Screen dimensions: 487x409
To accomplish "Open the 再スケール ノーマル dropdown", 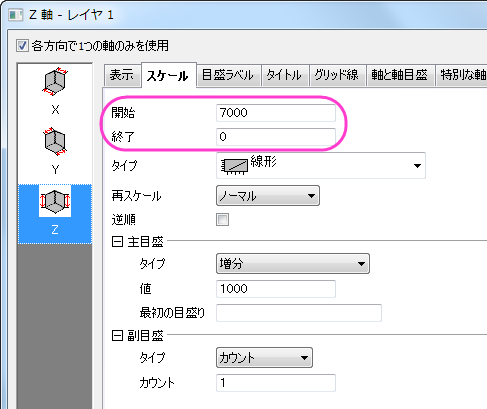I will click(268, 196).
